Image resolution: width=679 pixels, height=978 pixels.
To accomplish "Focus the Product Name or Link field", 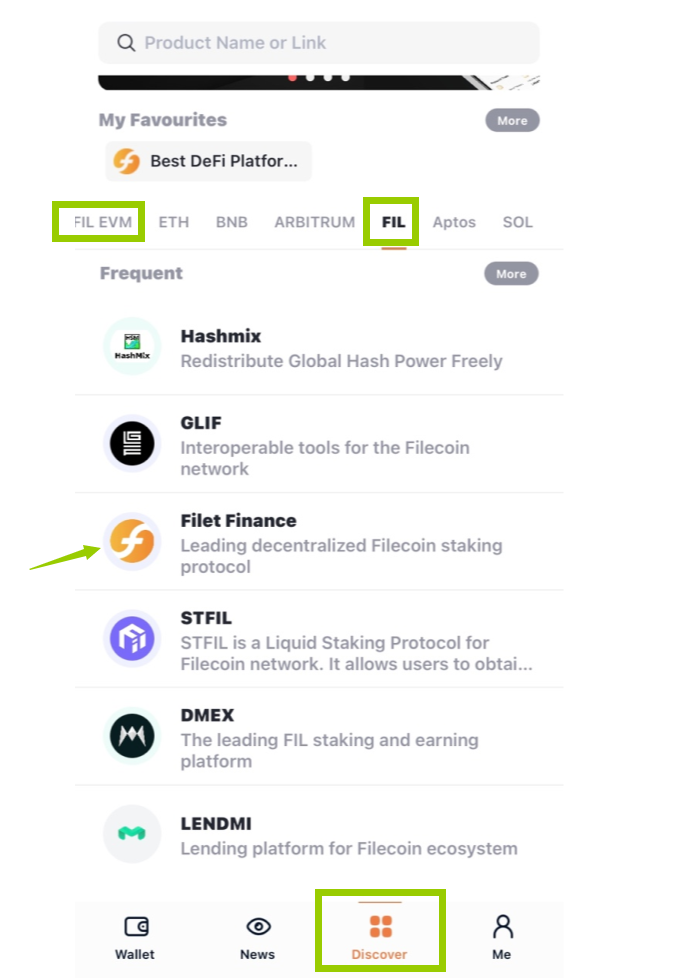I will 319,43.
